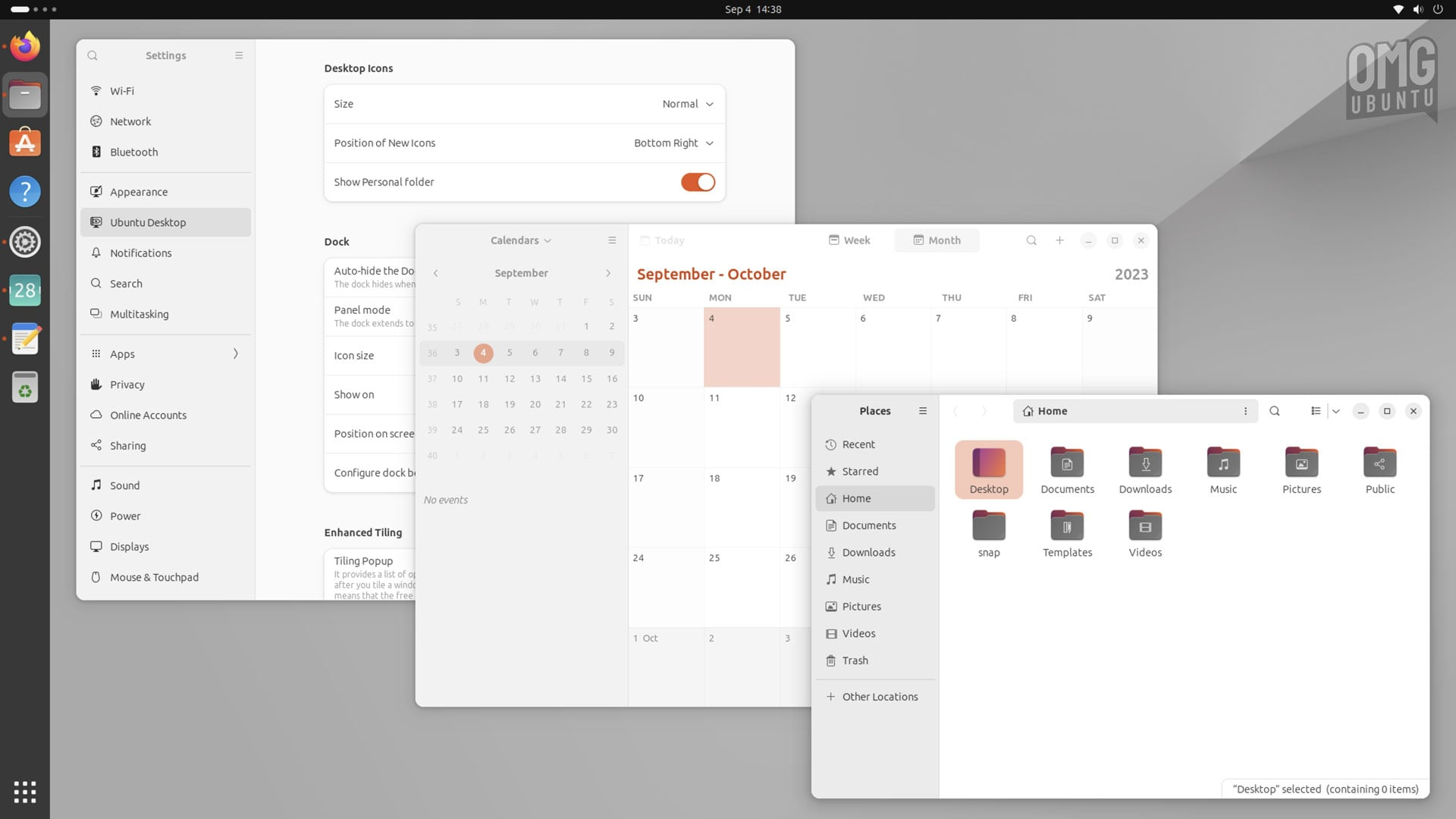The image size is (1456, 819).
Task: Disable the Show Personal folder toggle
Action: pyautogui.click(x=698, y=182)
